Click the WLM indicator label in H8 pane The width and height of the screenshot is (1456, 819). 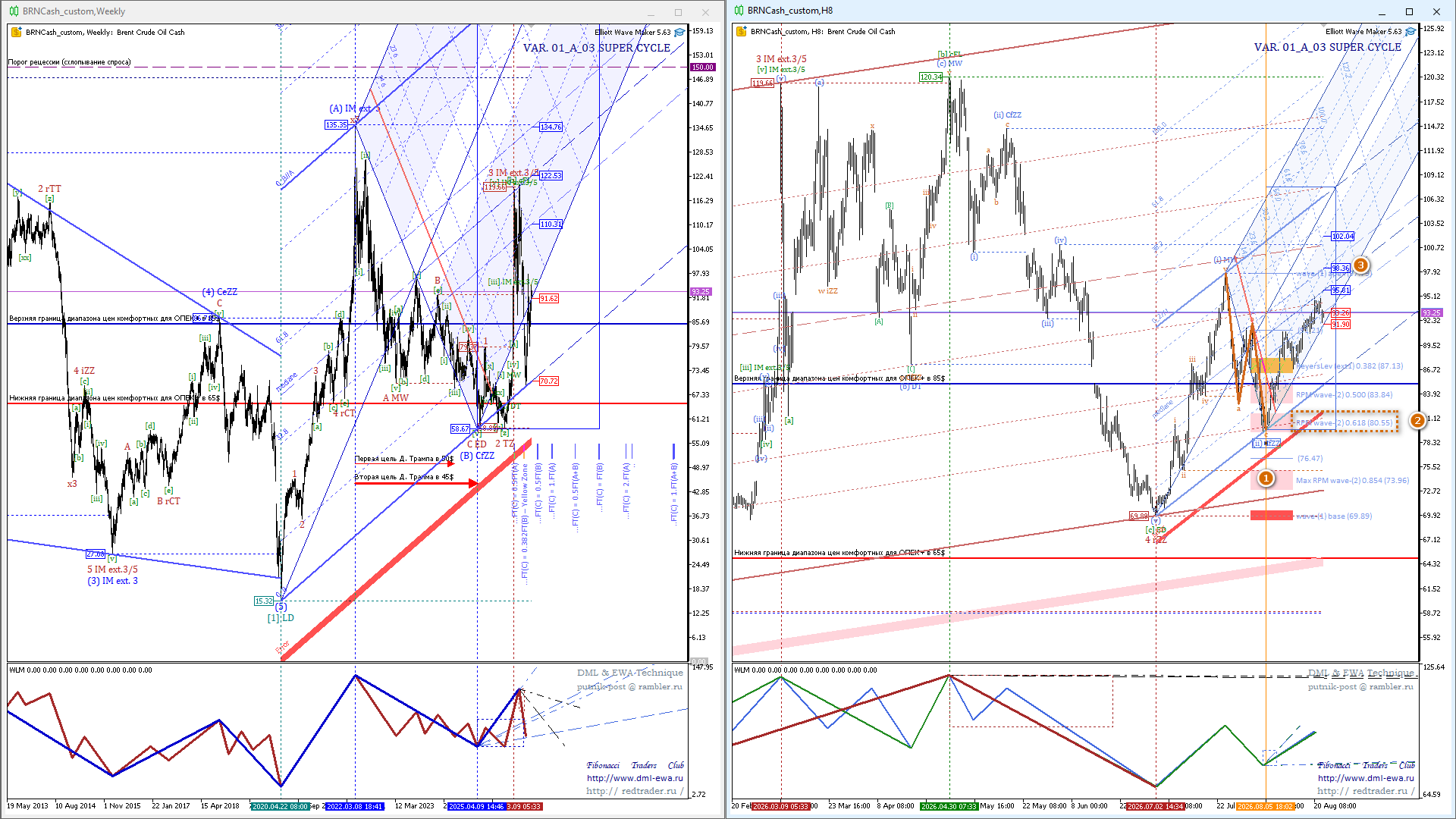[x=805, y=670]
